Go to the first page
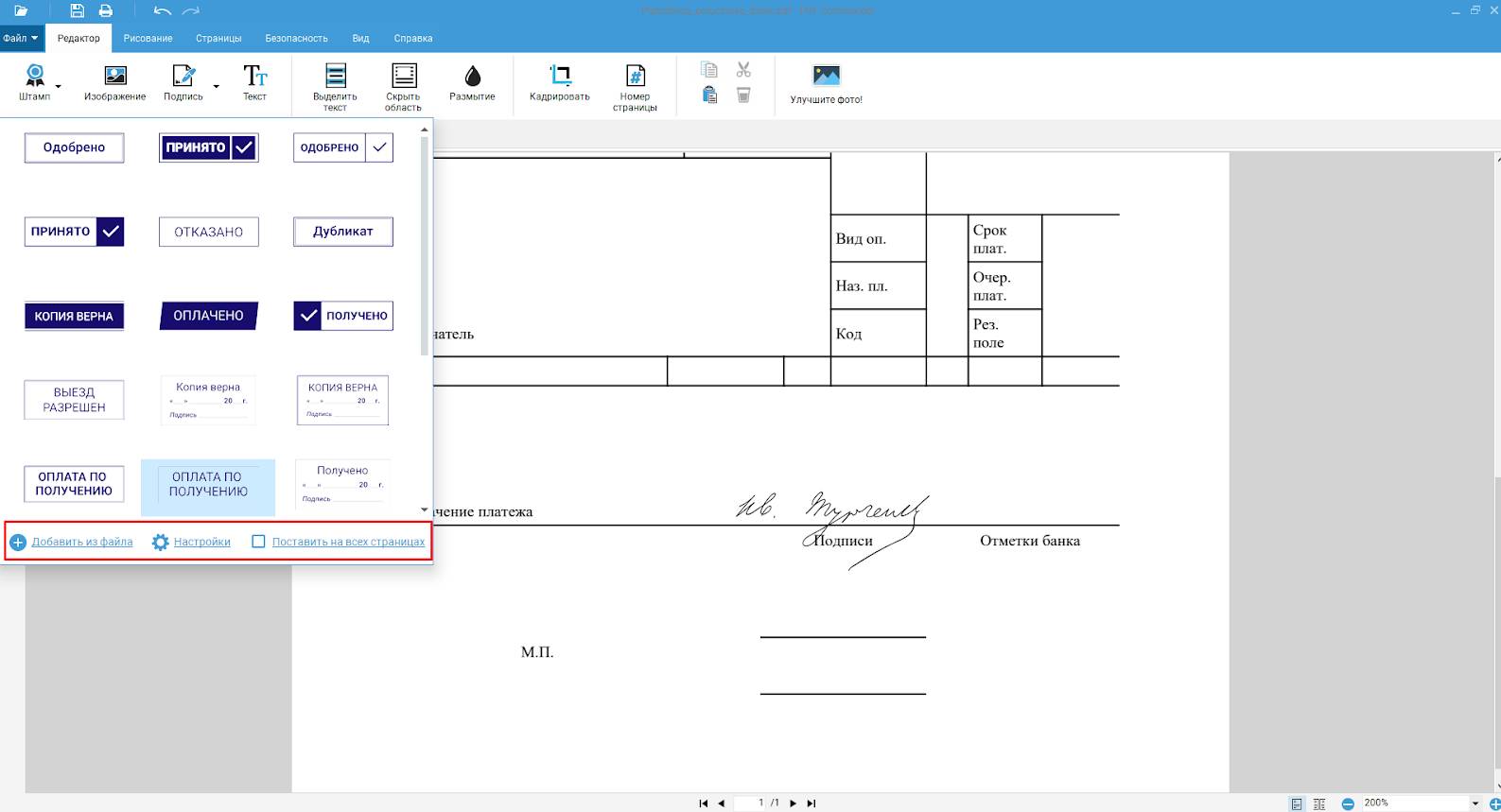This screenshot has width=1501, height=812. [704, 803]
